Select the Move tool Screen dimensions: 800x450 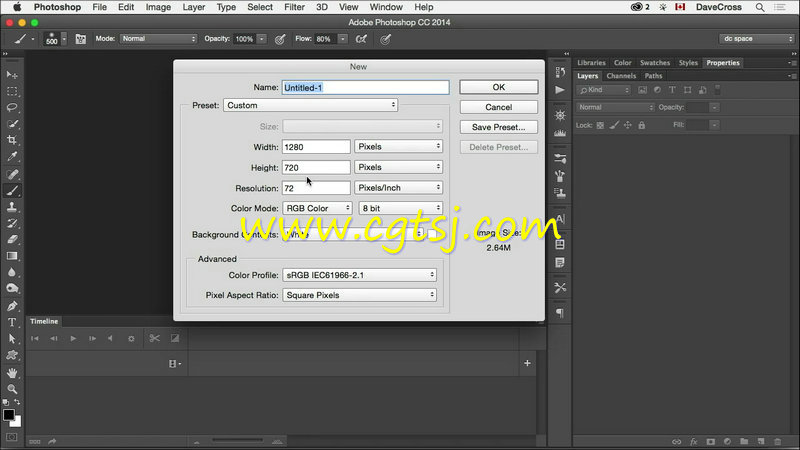pyautogui.click(x=12, y=75)
